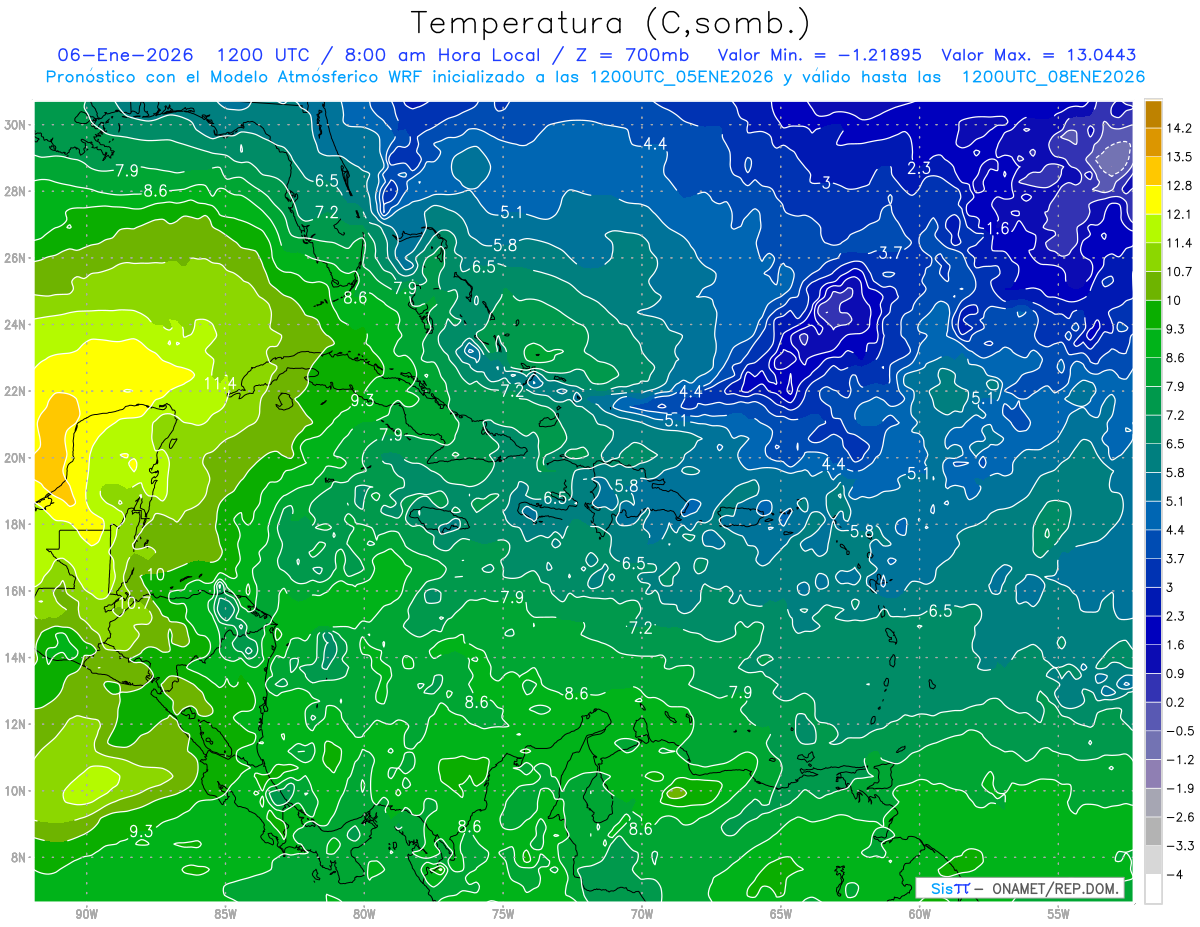Click the 8N latitude axis label
This screenshot has width=1200, height=927.
(20, 857)
